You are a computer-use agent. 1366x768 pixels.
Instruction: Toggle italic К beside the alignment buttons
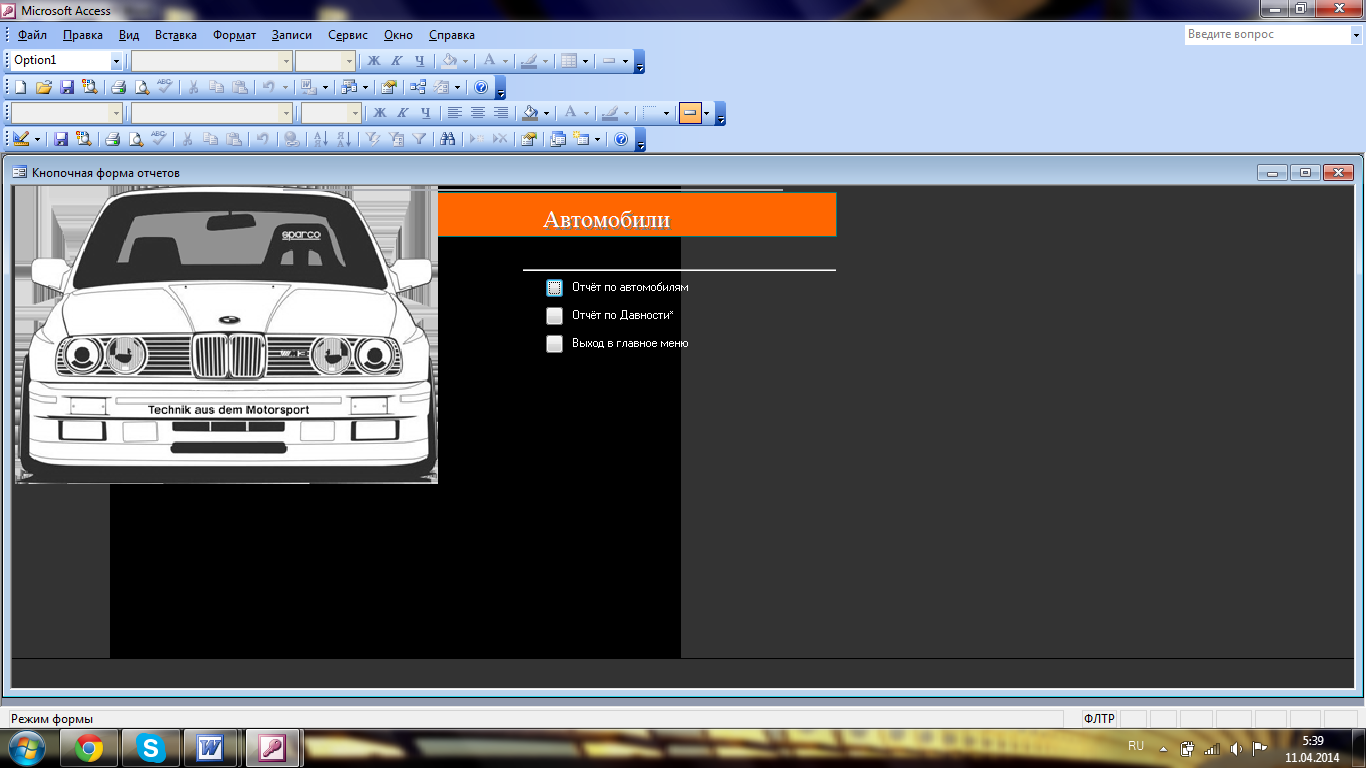(403, 113)
